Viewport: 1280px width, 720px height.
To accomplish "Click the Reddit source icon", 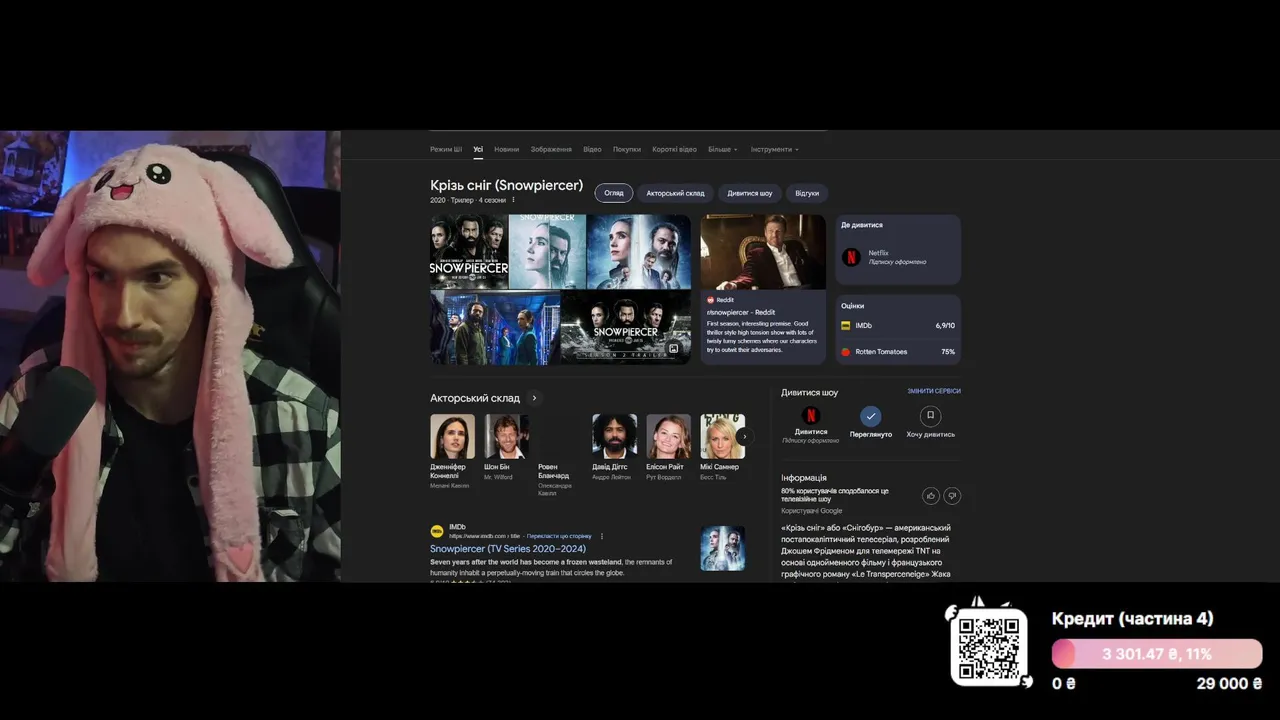I will click(x=711, y=300).
